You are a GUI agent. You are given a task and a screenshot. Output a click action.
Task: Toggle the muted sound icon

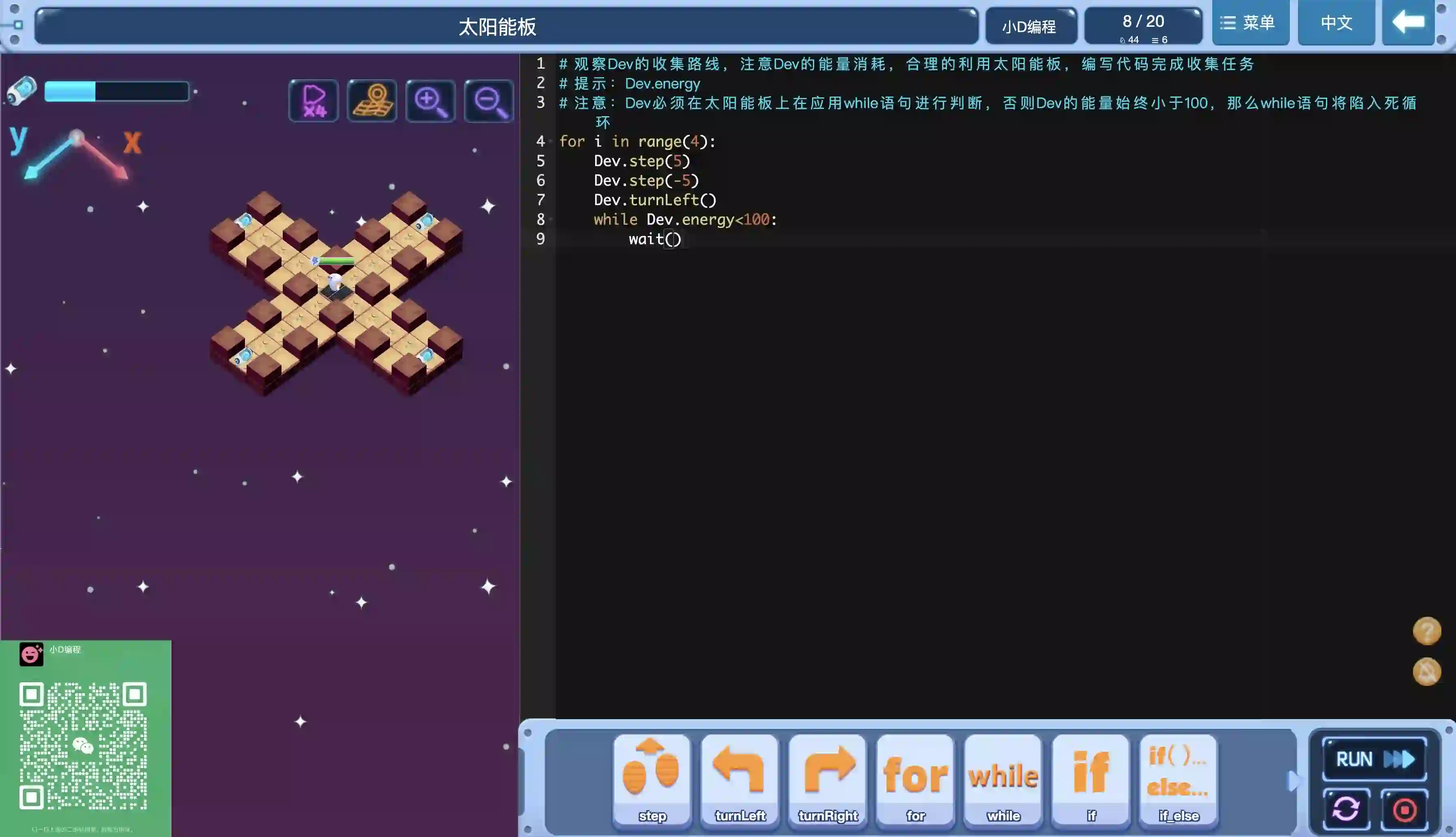1427,672
